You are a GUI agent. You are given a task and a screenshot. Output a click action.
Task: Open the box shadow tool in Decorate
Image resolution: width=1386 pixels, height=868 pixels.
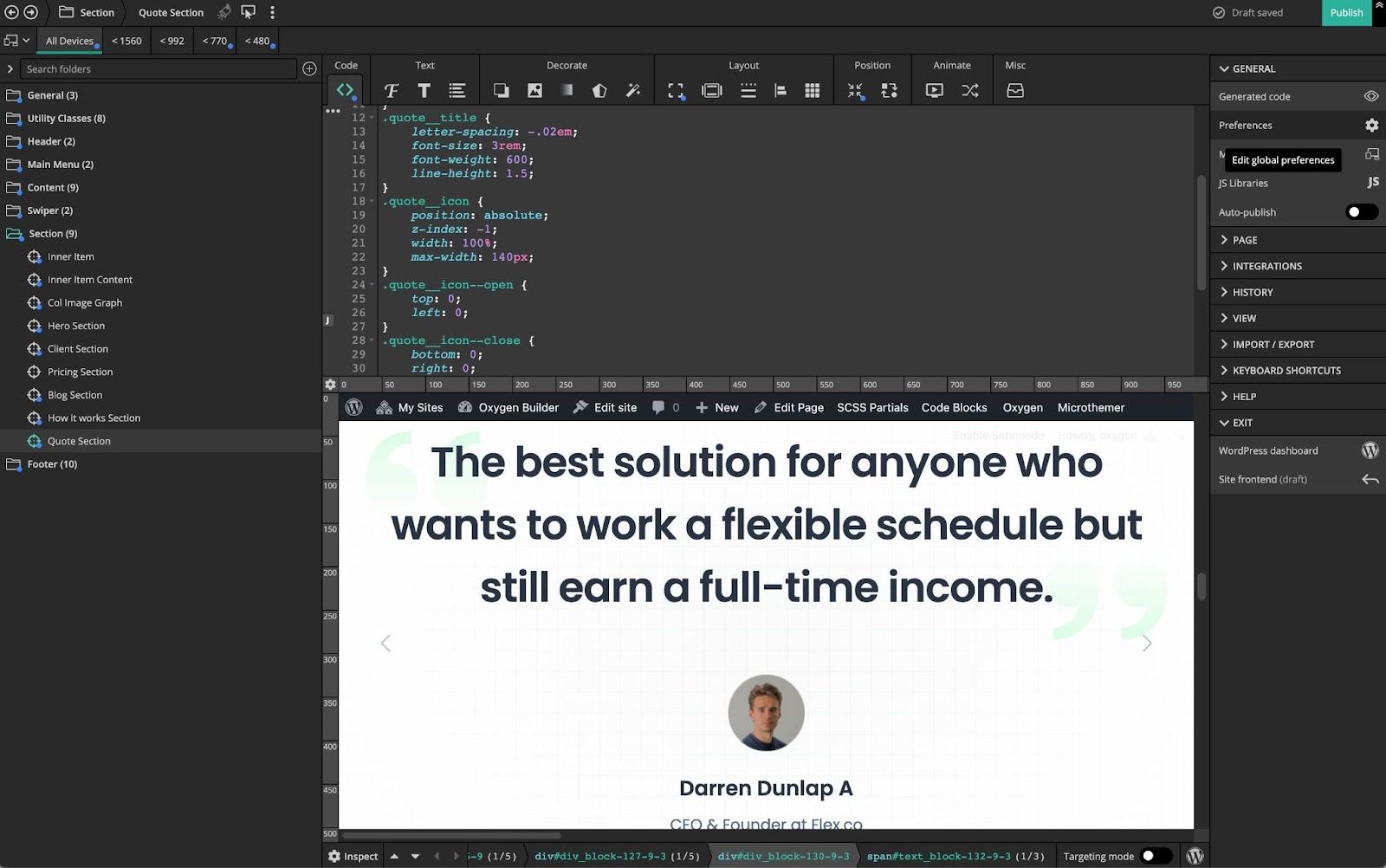pos(501,90)
